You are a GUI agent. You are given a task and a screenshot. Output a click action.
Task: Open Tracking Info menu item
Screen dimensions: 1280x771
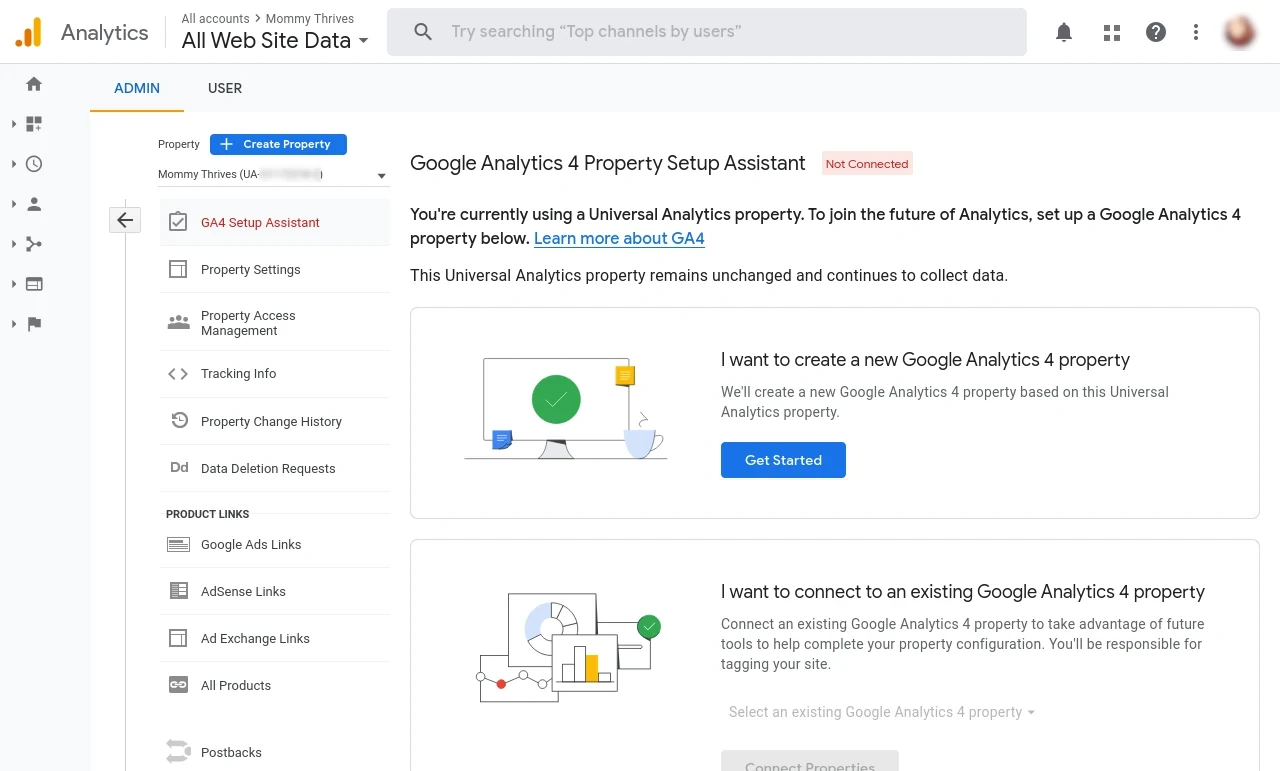coord(275,374)
